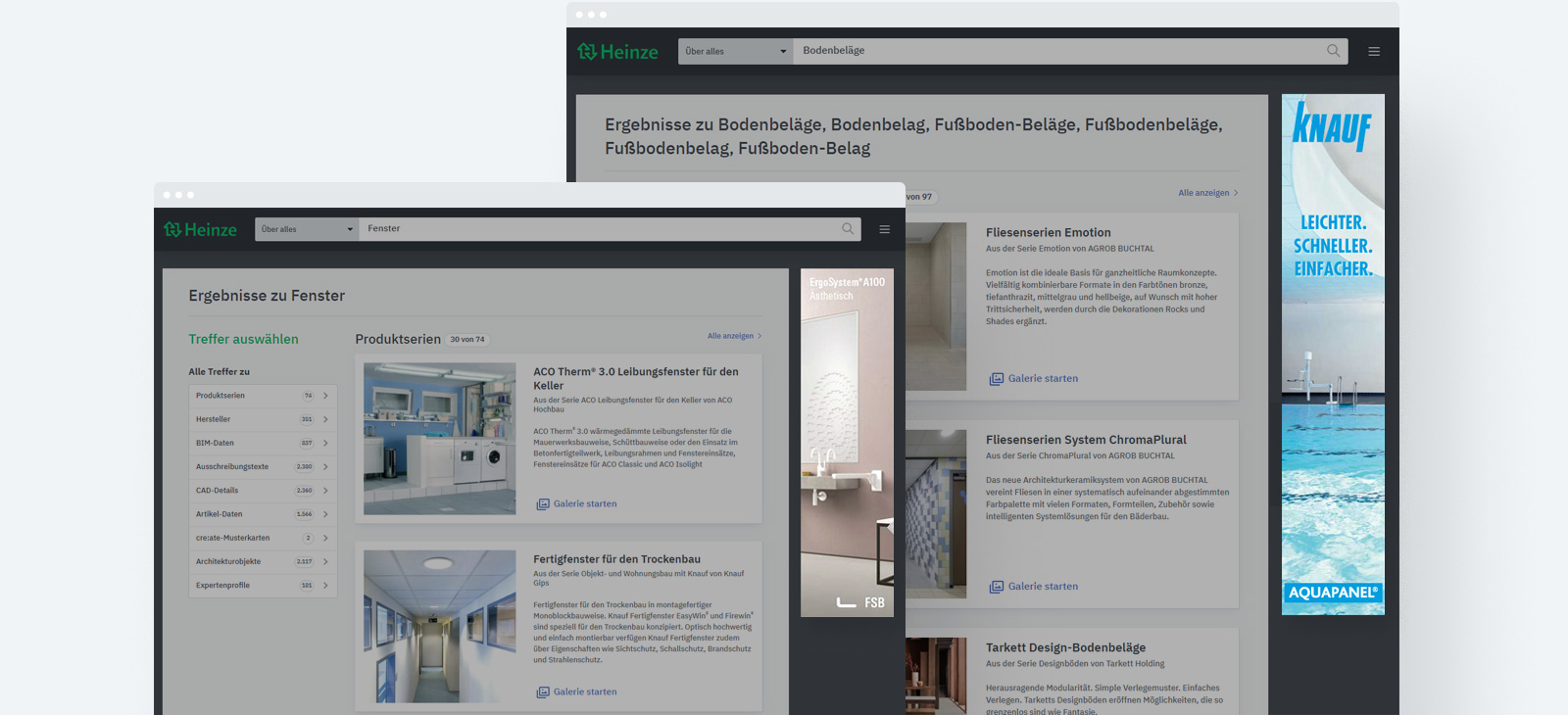Click the ChromaPlural tile thumbnail in the back window
Image resolution: width=1568 pixels, height=715 pixels.
click(x=936, y=514)
